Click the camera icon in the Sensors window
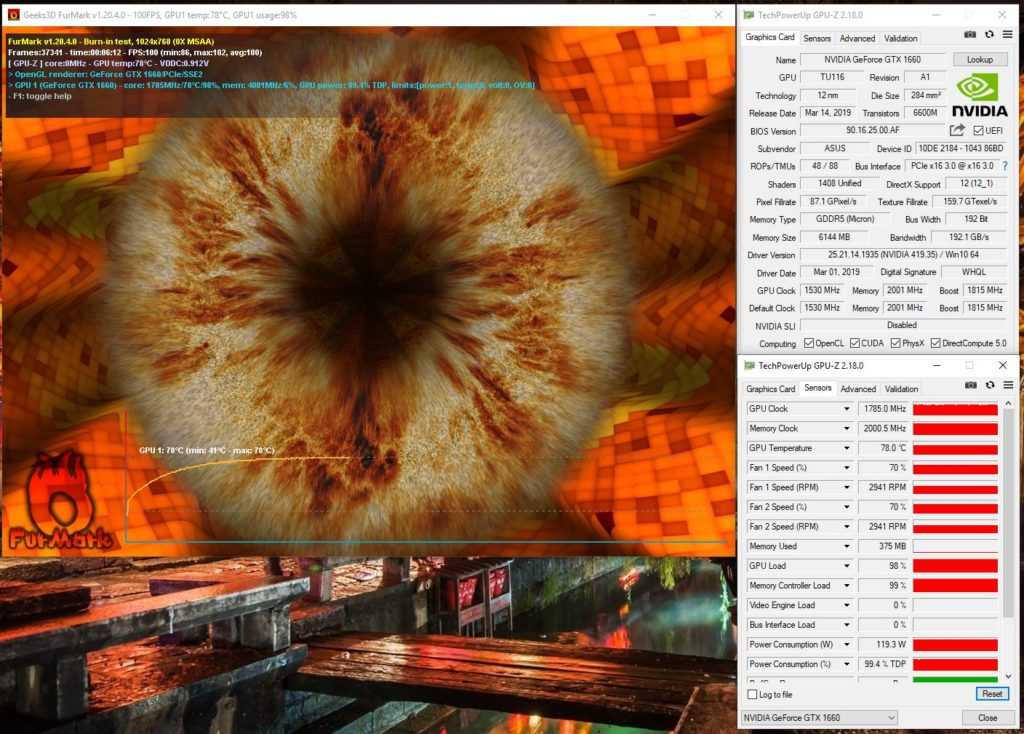1024x734 pixels. 970,385
